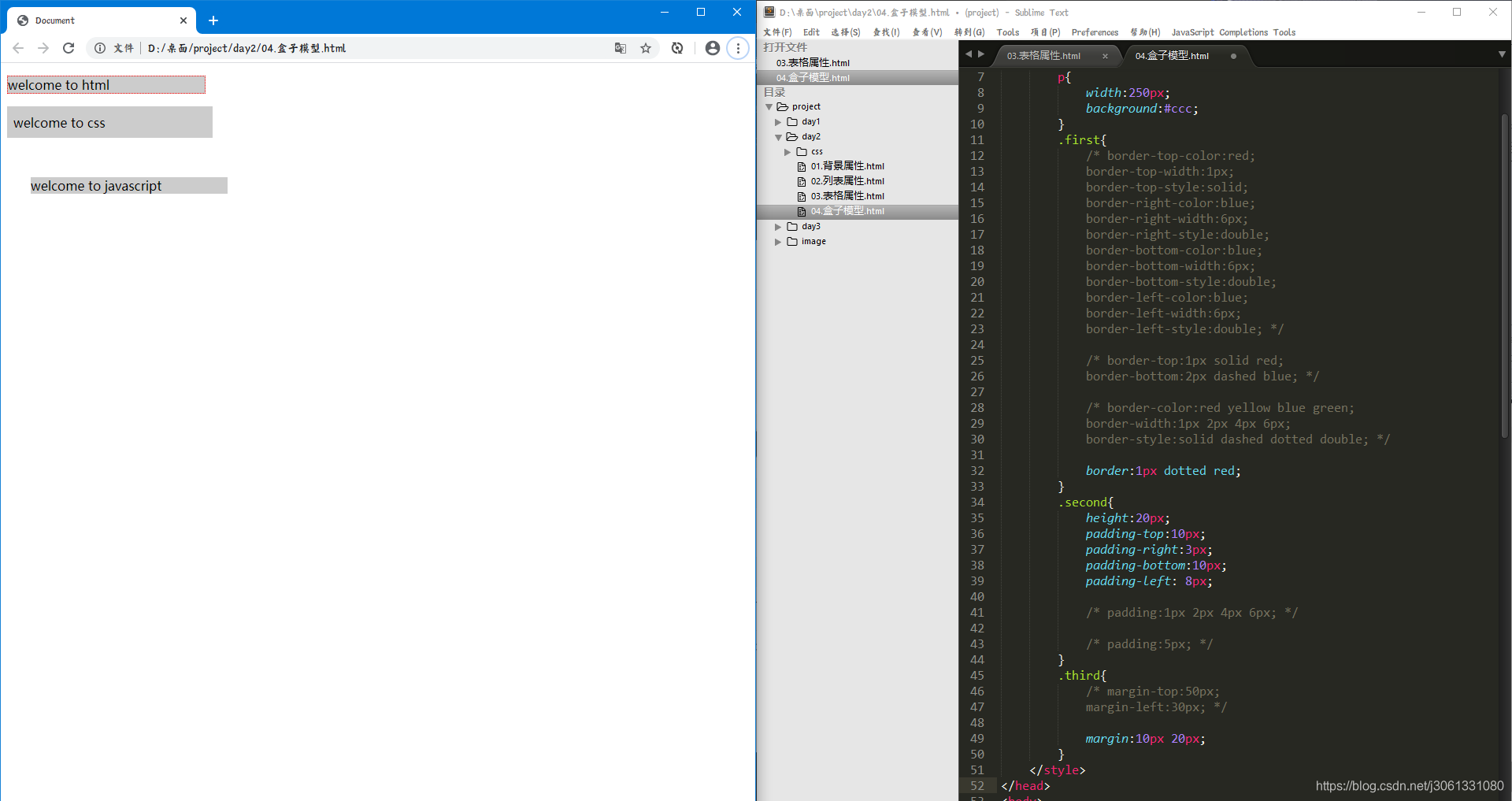This screenshot has height=801, width=1512.
Task: Click the css folder icon
Action: coord(802,152)
